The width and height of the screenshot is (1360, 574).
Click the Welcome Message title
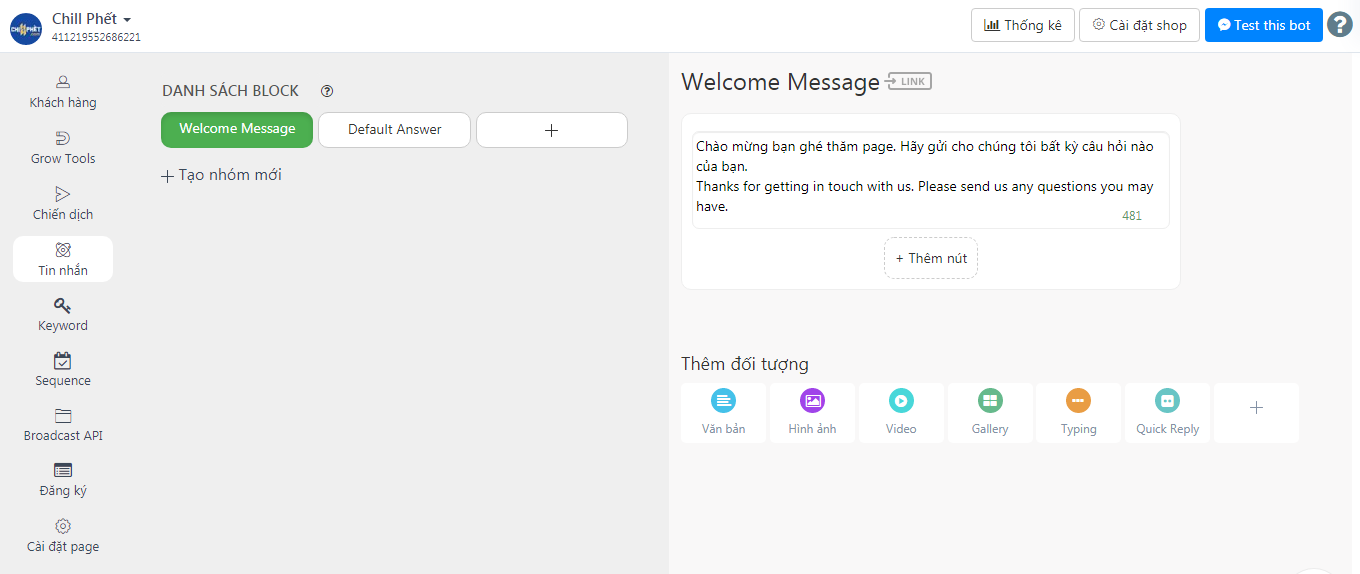[780, 82]
